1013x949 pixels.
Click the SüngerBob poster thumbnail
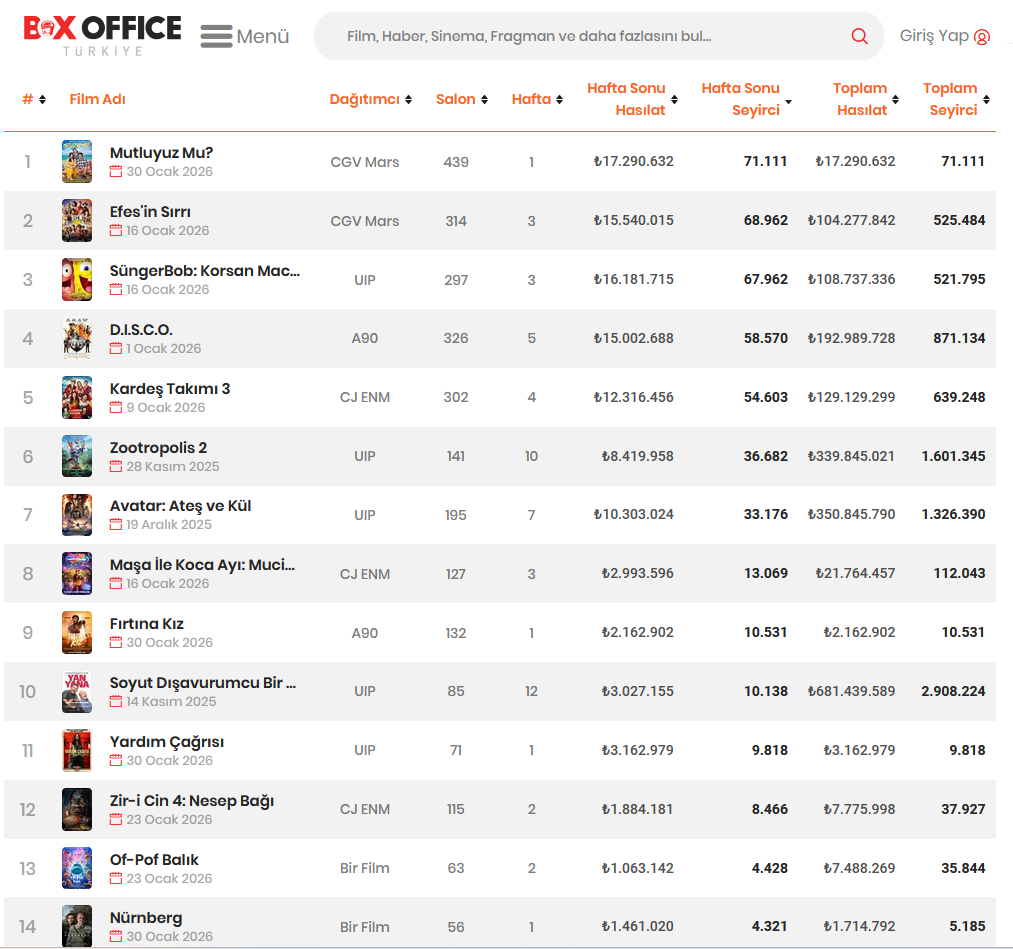pyautogui.click(x=77, y=280)
